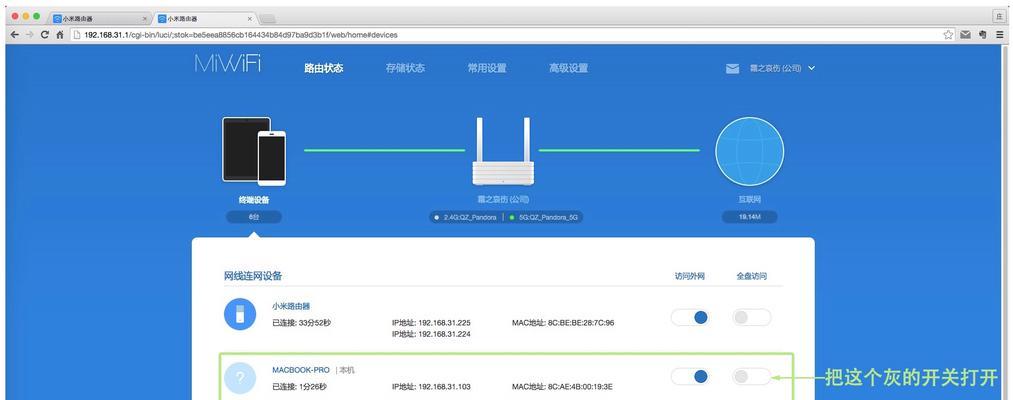Close the first 小米路由器 browser tab
Screen dimensions: 1013x400
point(144,19)
